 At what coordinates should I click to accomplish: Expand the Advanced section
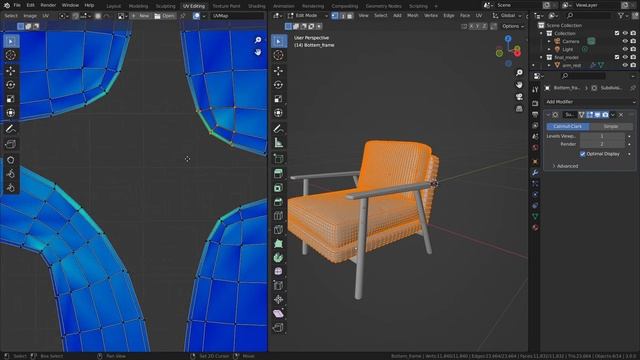pos(565,166)
